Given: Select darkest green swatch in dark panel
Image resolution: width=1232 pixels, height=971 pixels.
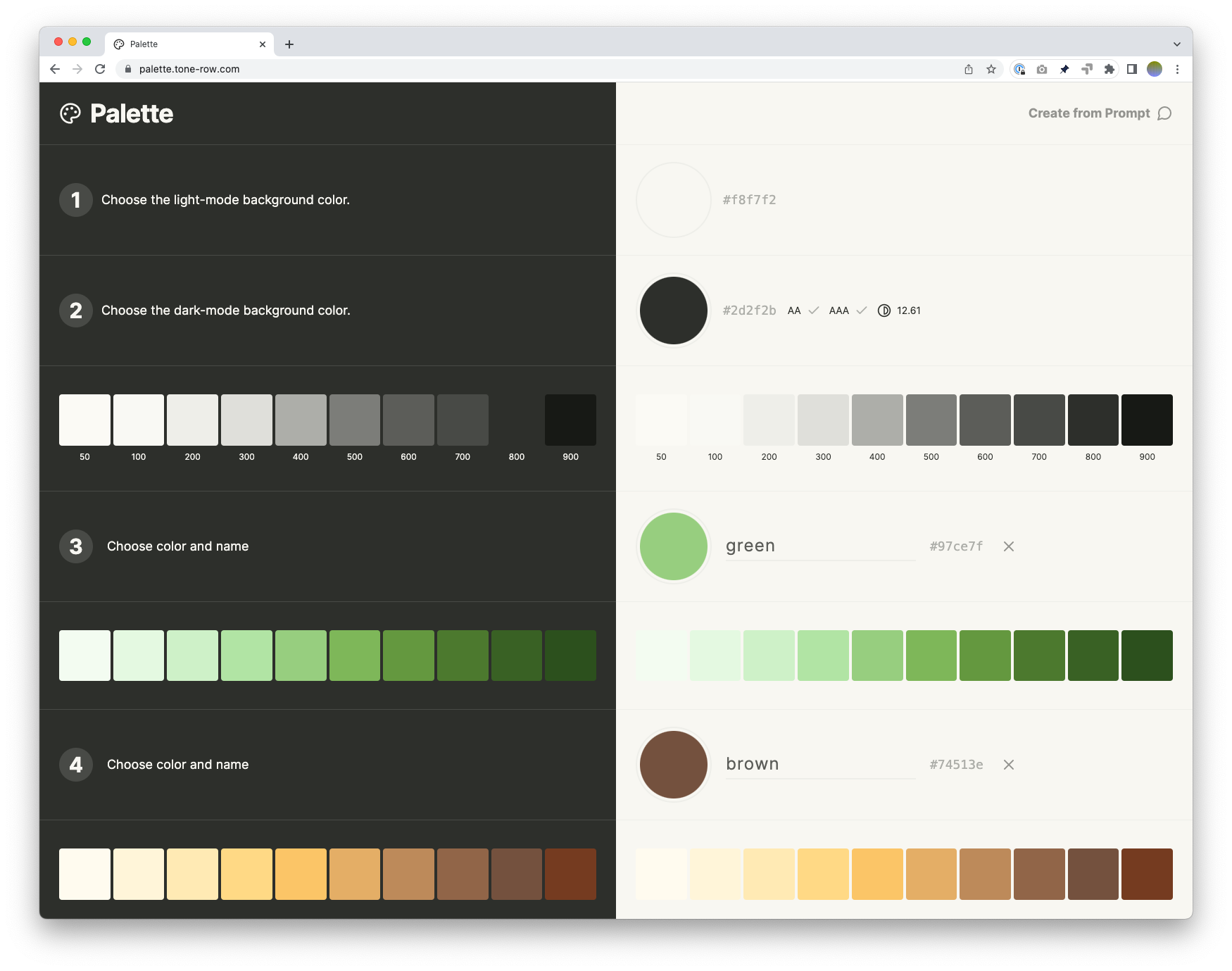Looking at the screenshot, I should pos(570,656).
